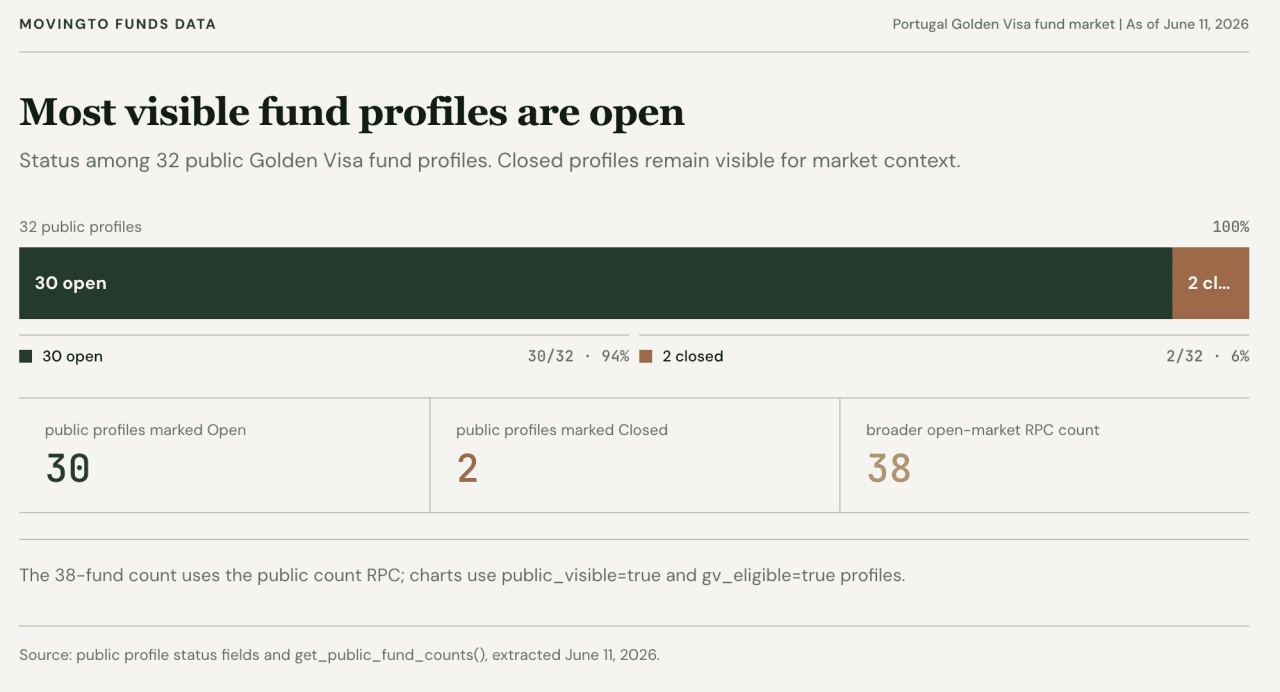This screenshot has height=692, width=1280.
Task: Click the 'MOVINGTO FUNDS DATA' header
Action: point(118,24)
